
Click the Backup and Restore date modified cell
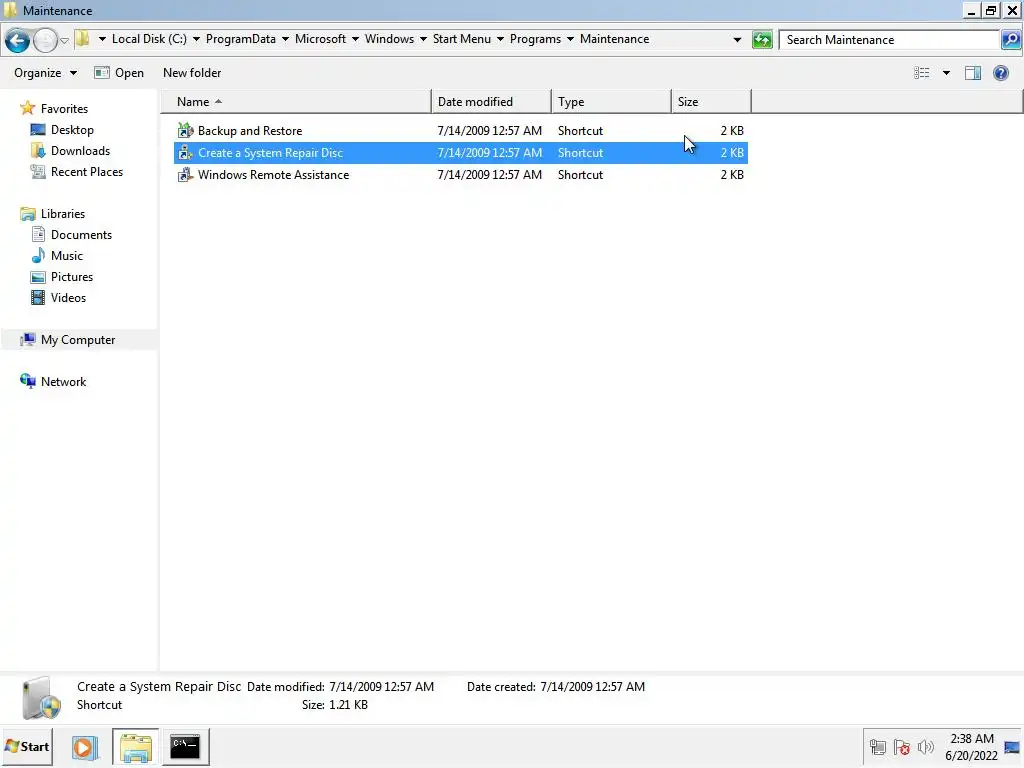click(x=489, y=131)
